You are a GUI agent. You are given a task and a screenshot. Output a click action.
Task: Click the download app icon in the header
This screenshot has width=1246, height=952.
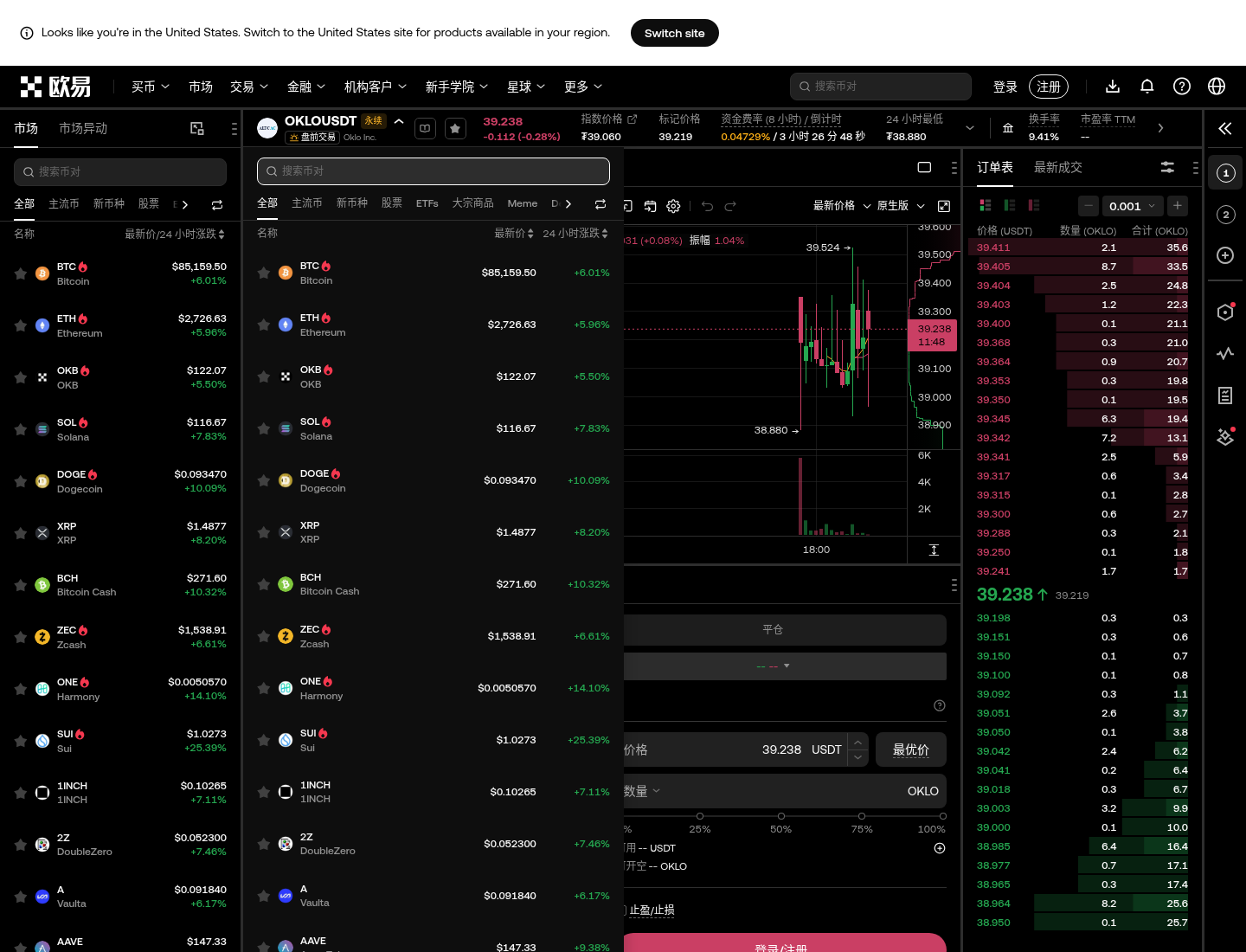click(1113, 86)
